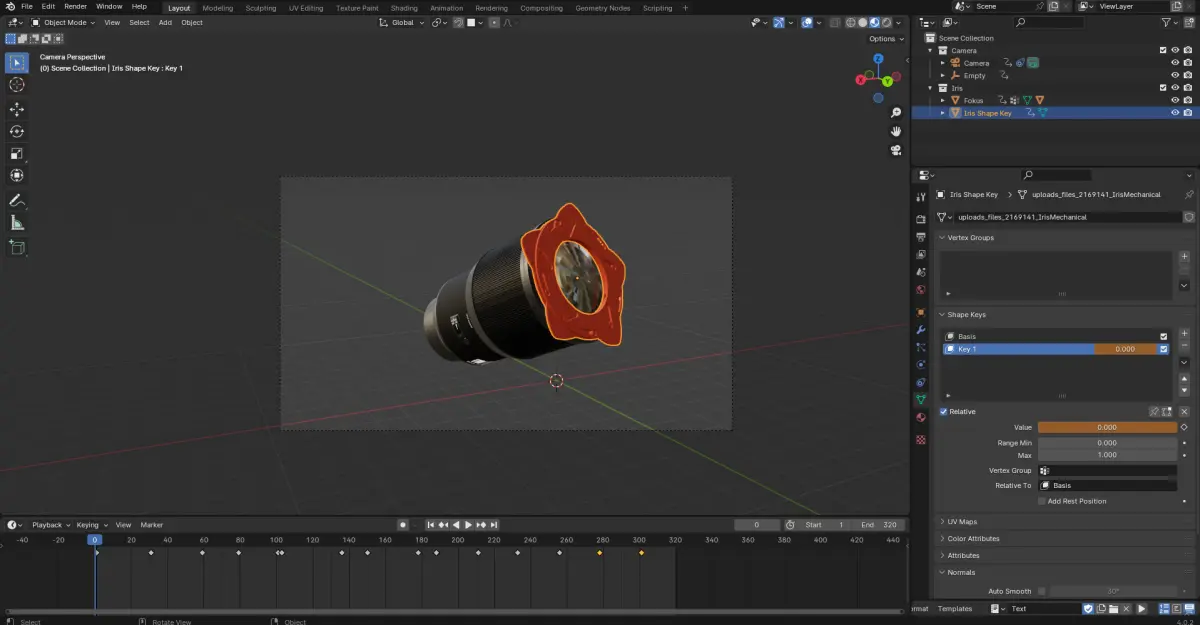The height and width of the screenshot is (625, 1200).
Task: Click the Z axis on navigation gizmo
Action: [878, 59]
